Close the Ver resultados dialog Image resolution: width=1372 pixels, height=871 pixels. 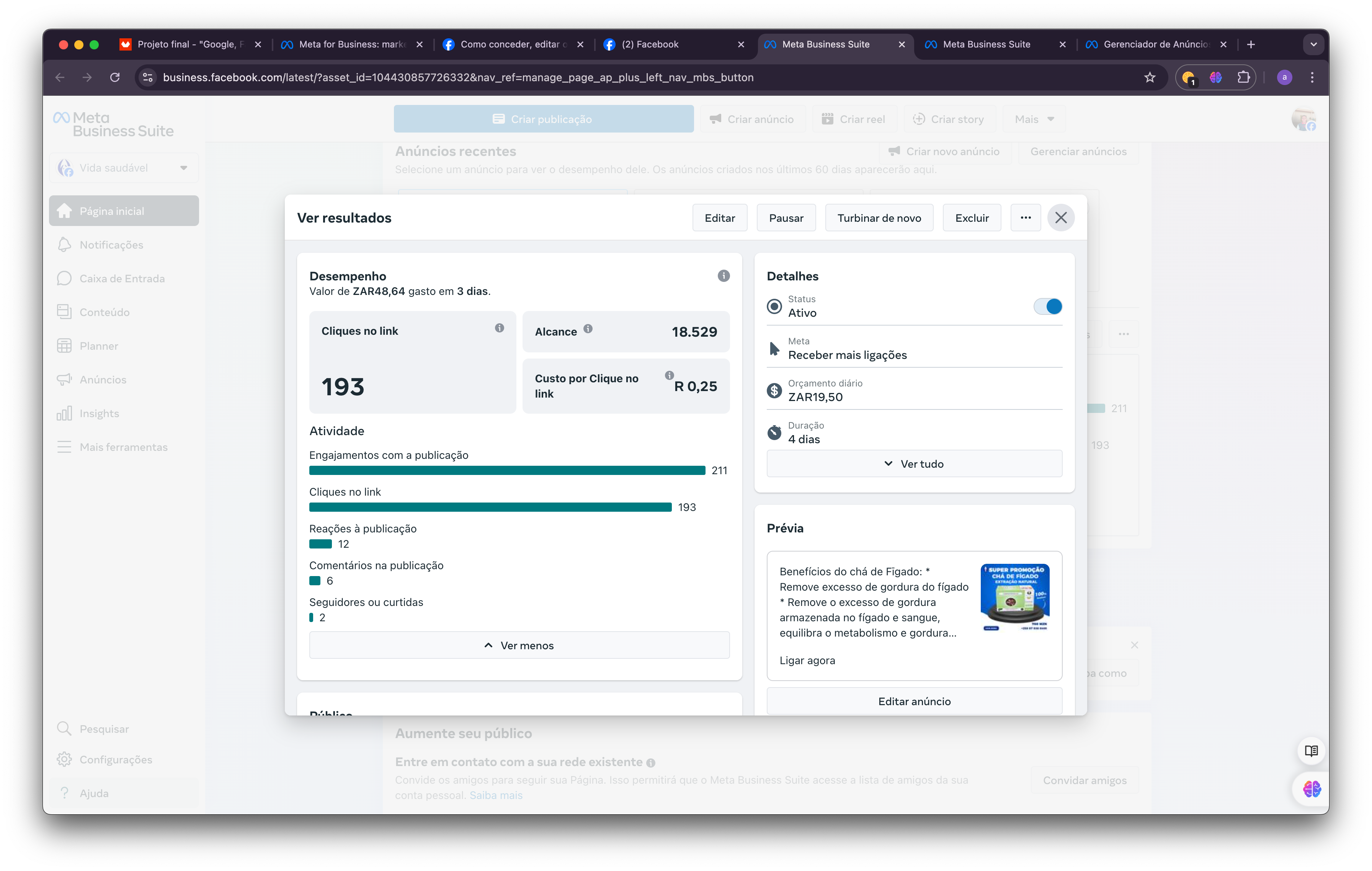pos(1060,218)
